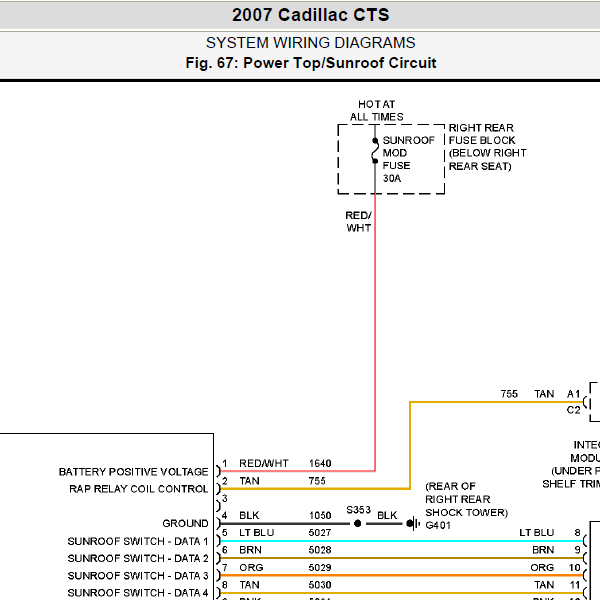Click the "TAN" label next to A1 connector

544,394
